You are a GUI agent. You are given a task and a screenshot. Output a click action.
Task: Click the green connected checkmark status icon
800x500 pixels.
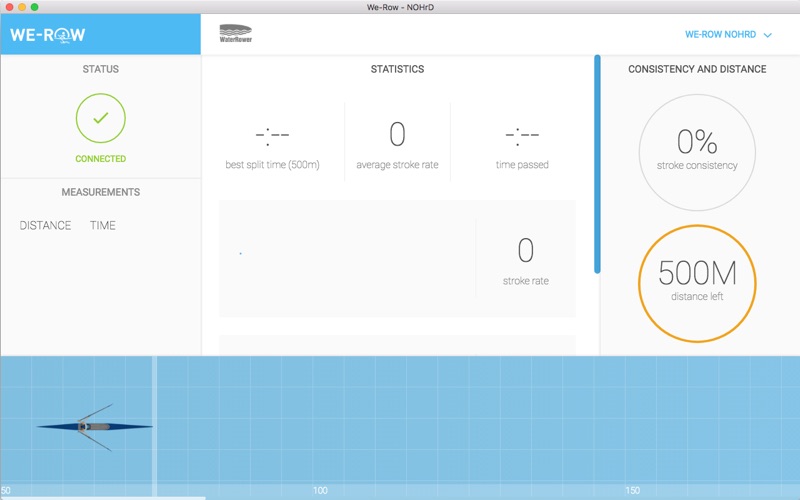(101, 118)
